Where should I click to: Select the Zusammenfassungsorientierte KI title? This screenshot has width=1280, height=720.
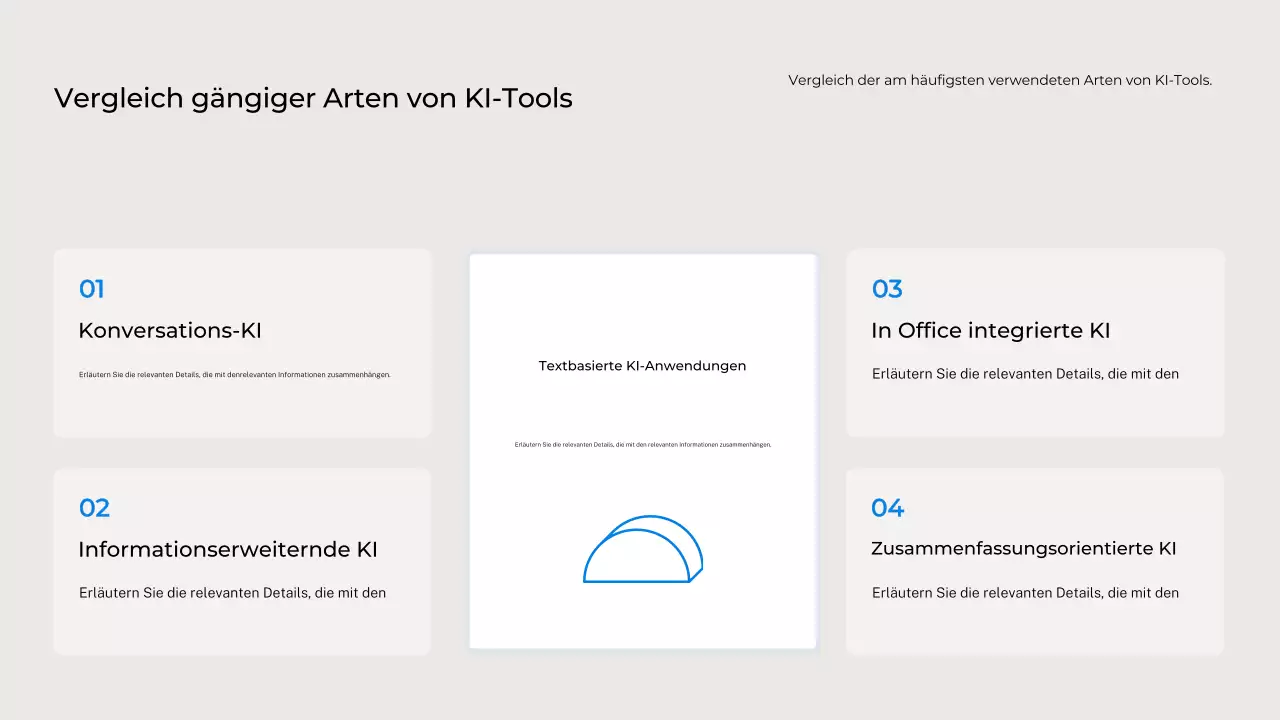click(1023, 548)
